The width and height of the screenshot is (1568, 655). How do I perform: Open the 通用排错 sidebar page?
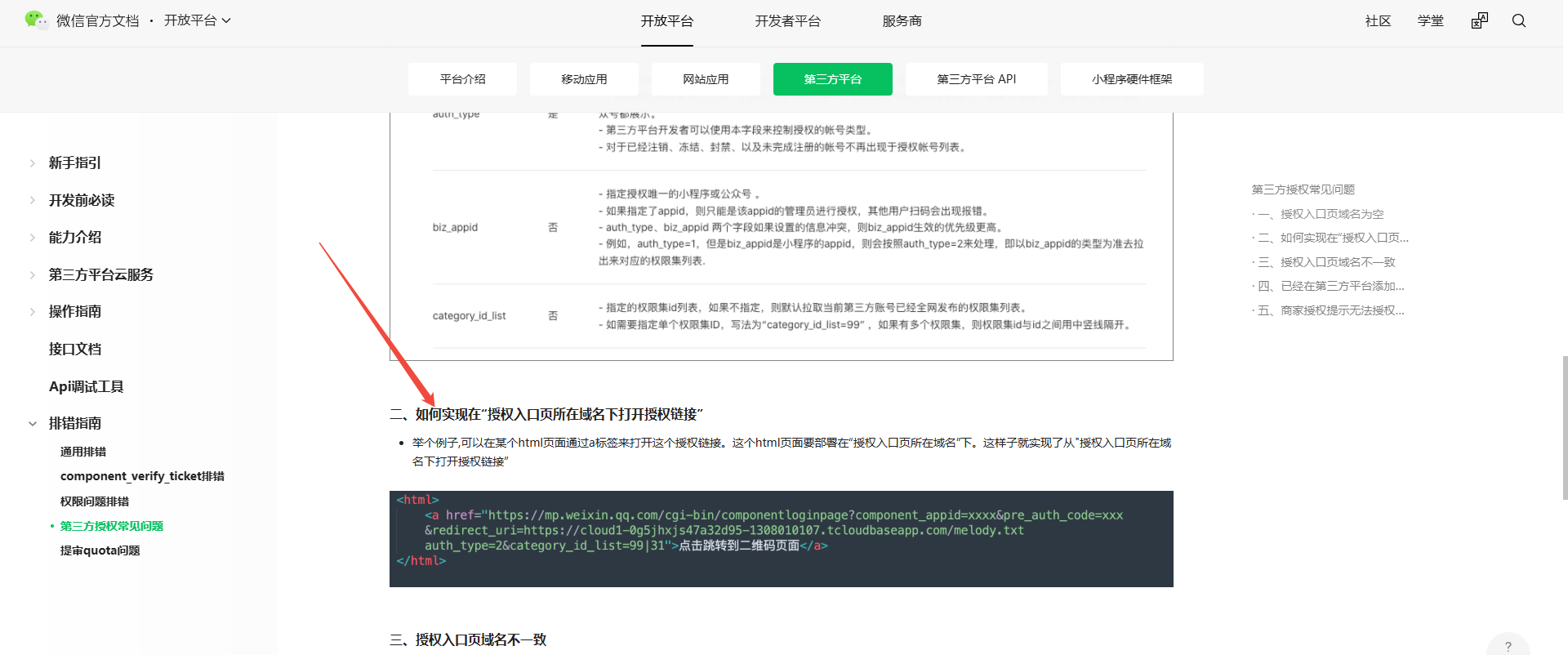point(83,452)
